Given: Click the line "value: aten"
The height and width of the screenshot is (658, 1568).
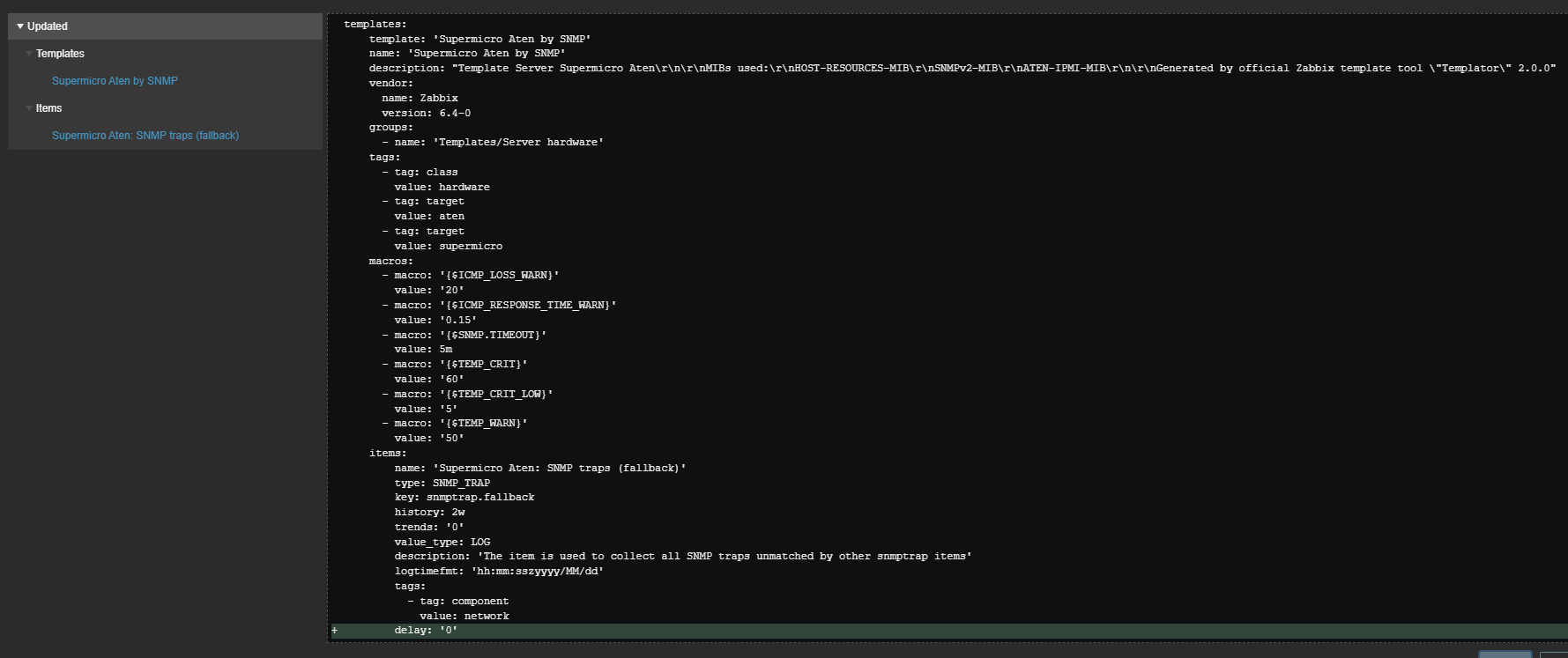Looking at the screenshot, I should click(429, 216).
